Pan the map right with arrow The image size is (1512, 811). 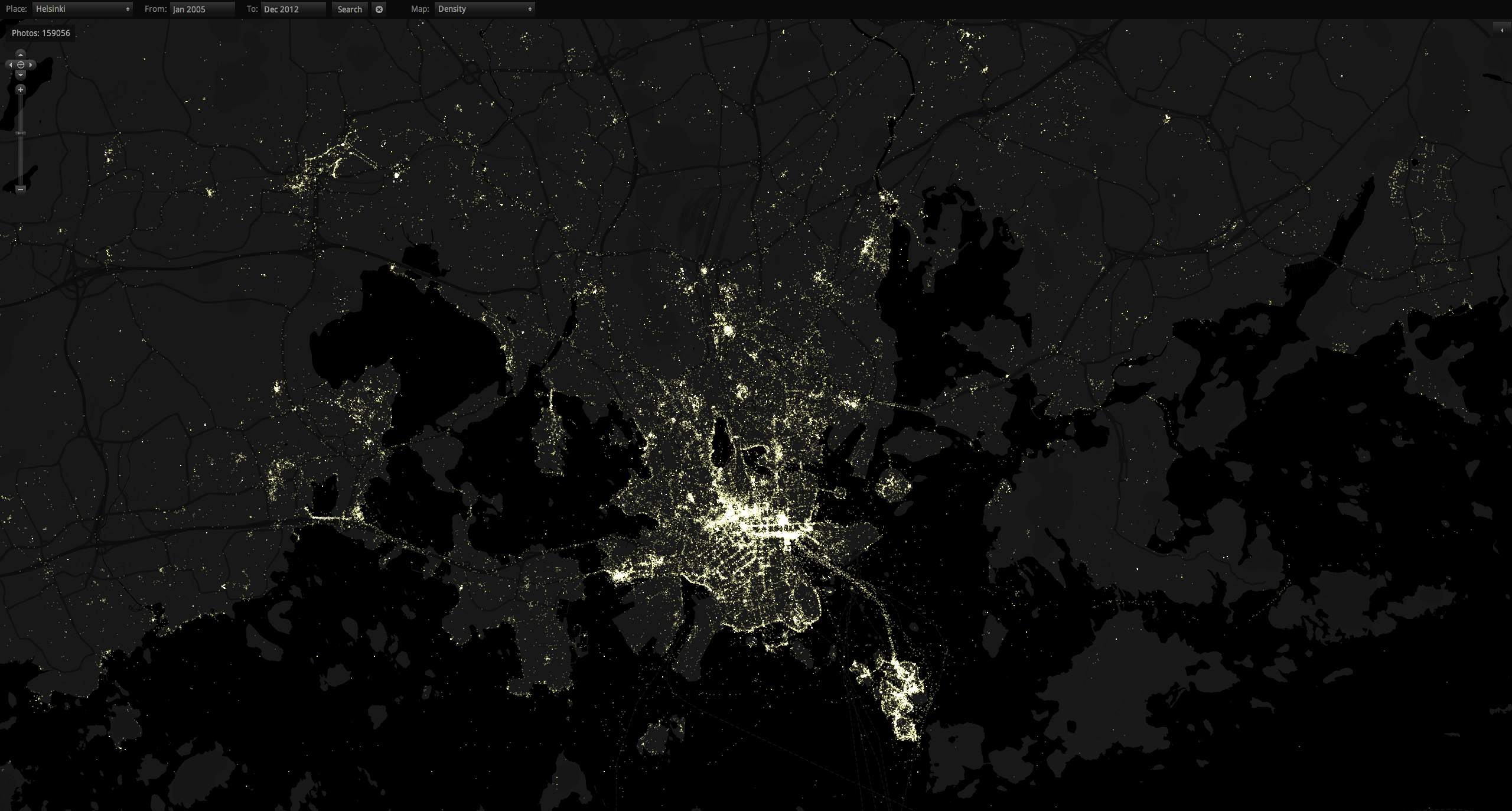pyautogui.click(x=31, y=64)
